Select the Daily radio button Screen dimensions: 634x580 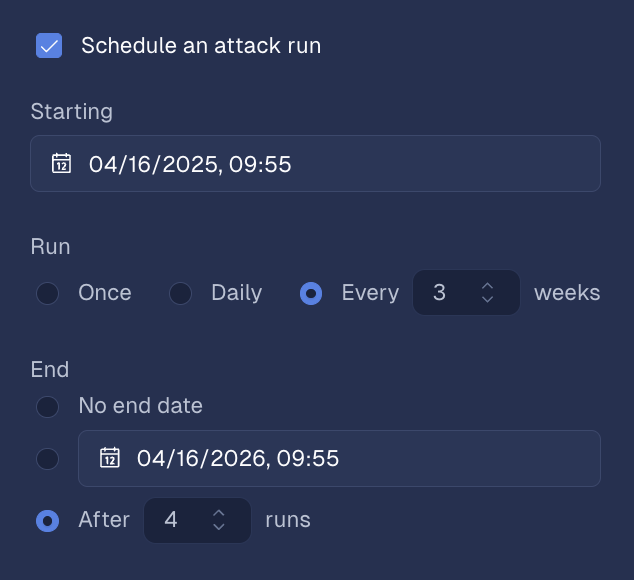pos(180,293)
